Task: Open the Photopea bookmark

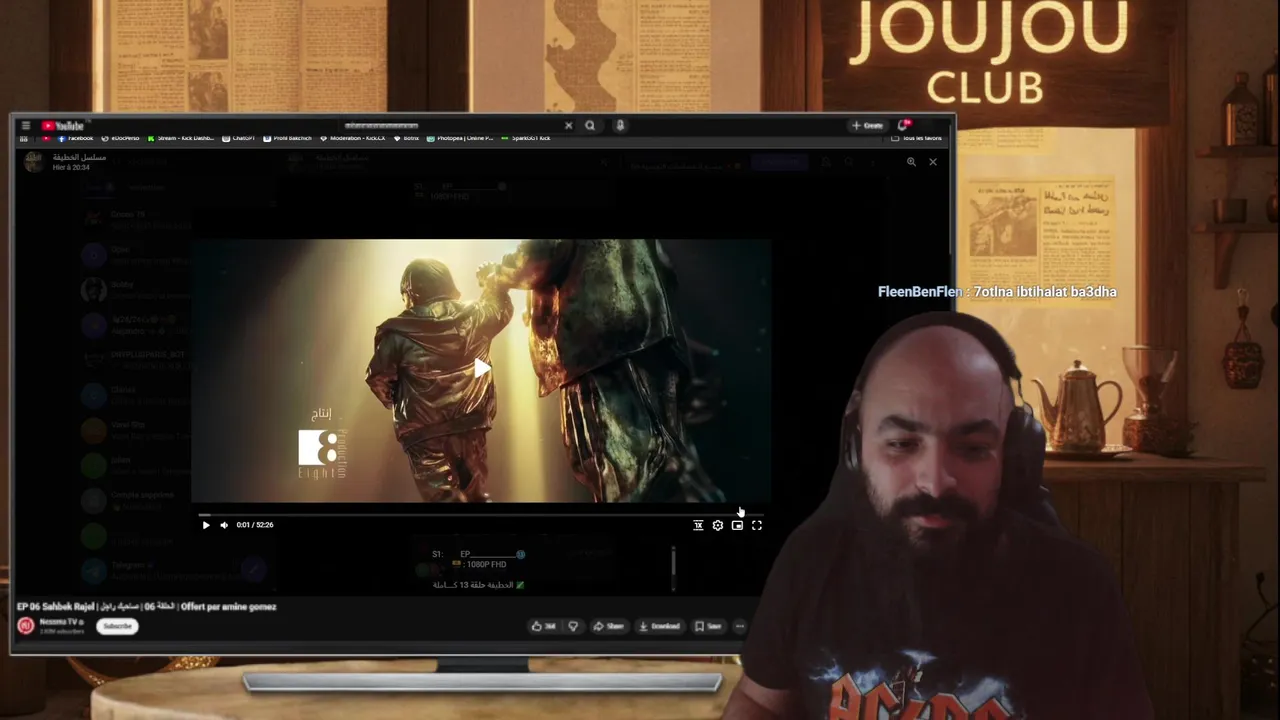Action: coord(460,138)
